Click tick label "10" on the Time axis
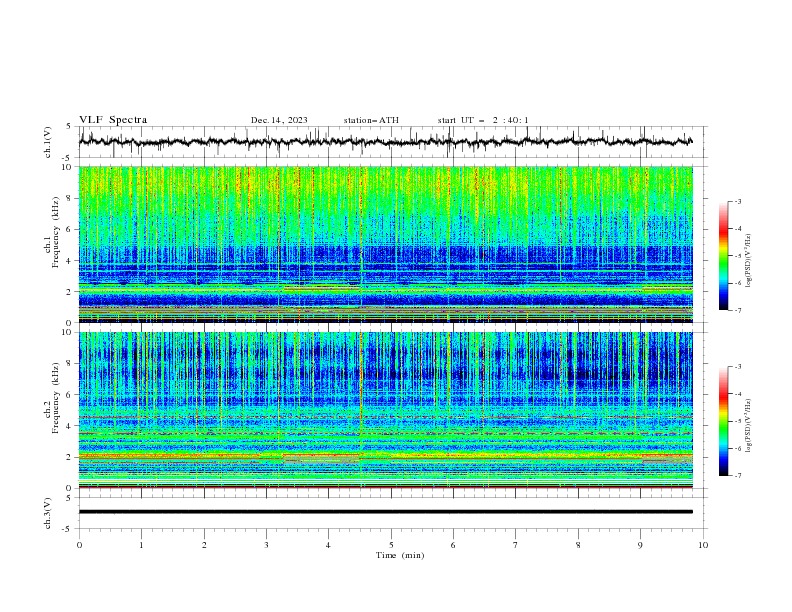Screen dimensions: 792x612 click(x=703, y=545)
